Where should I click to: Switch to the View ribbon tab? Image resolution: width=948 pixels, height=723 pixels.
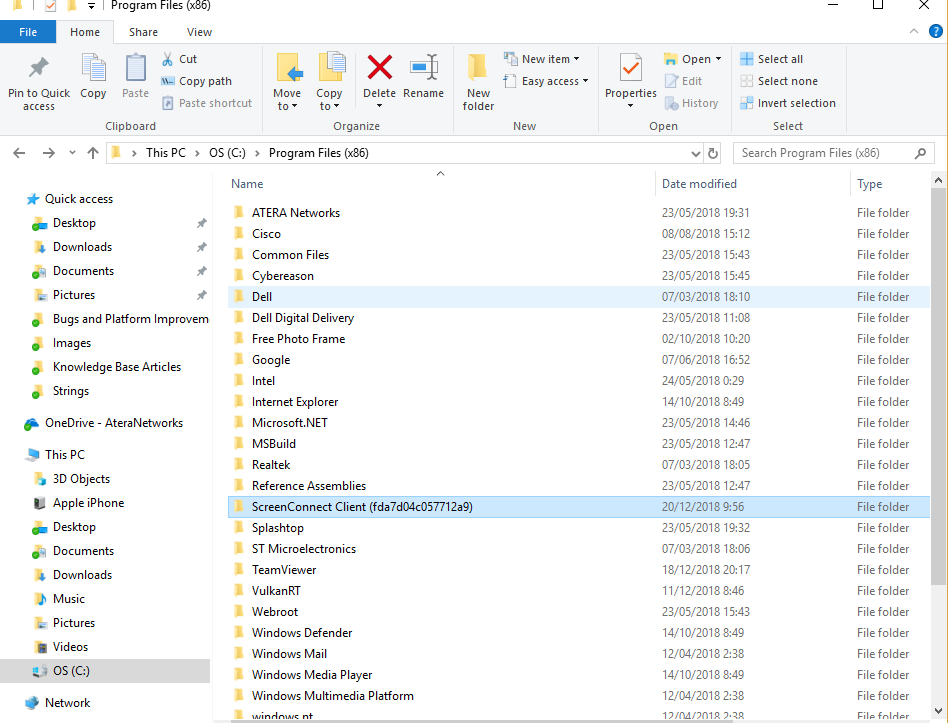click(x=199, y=31)
